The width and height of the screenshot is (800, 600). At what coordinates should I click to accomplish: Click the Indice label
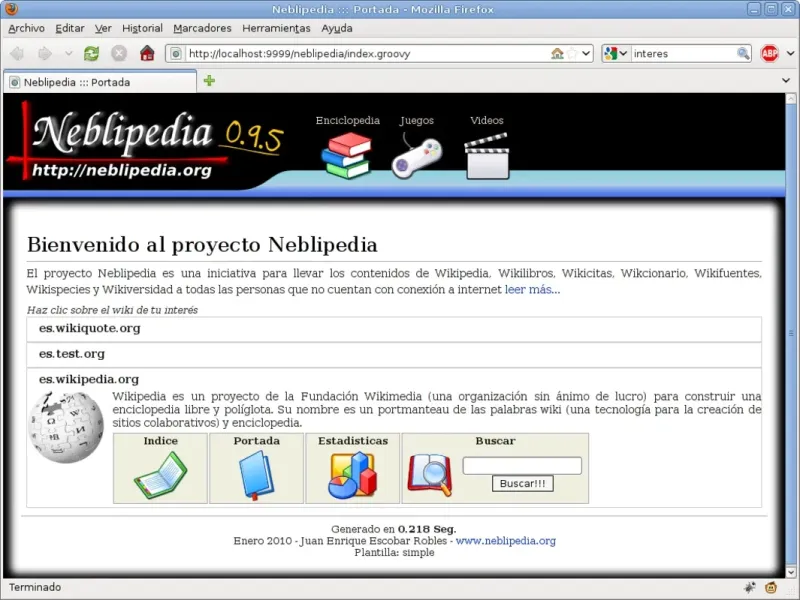[x=161, y=441]
